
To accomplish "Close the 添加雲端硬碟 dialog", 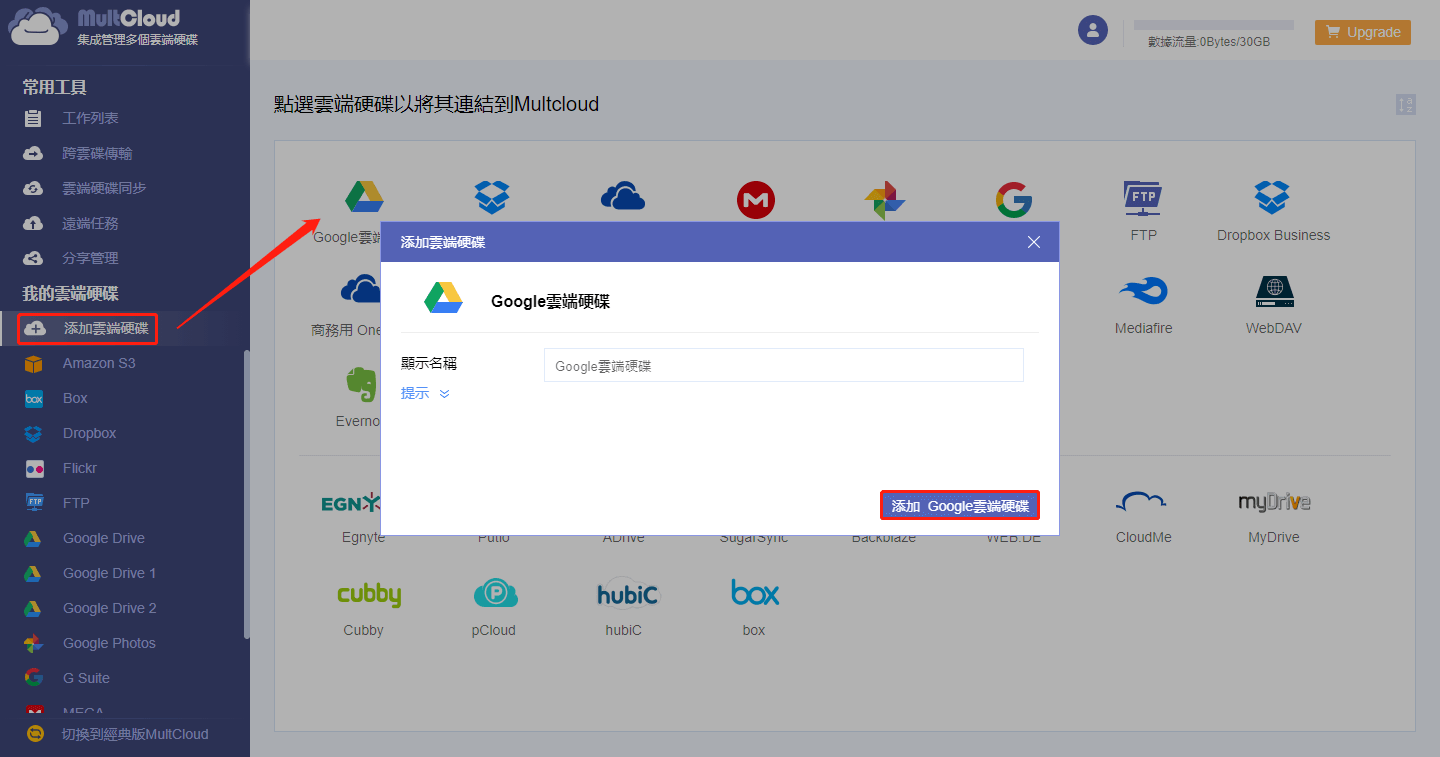I will click(x=1034, y=242).
